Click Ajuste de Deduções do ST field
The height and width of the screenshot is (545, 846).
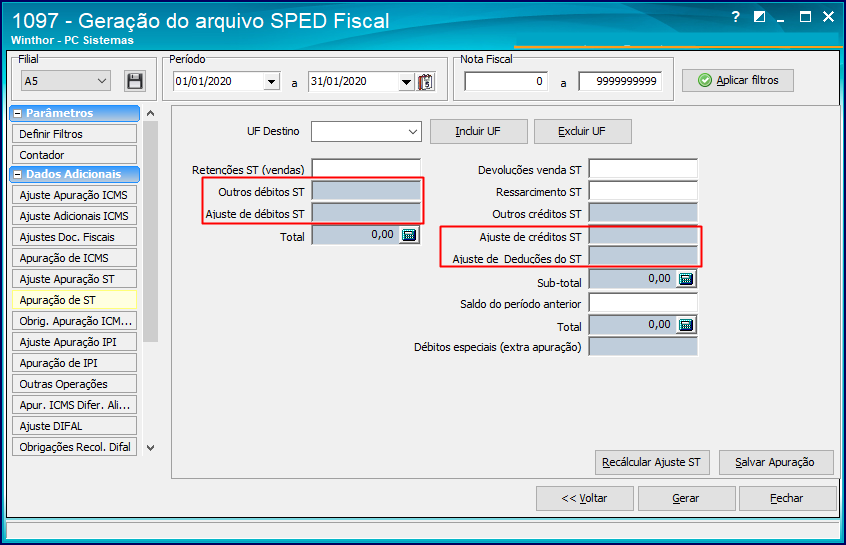click(x=643, y=256)
